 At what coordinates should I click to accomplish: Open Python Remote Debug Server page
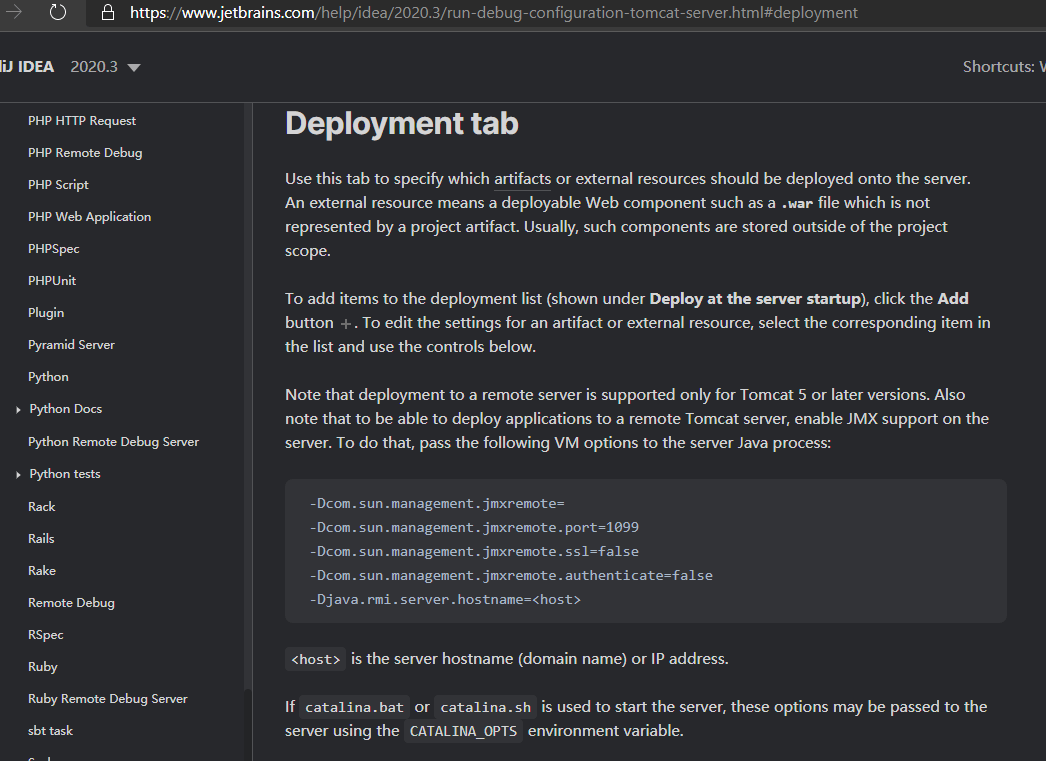point(113,442)
